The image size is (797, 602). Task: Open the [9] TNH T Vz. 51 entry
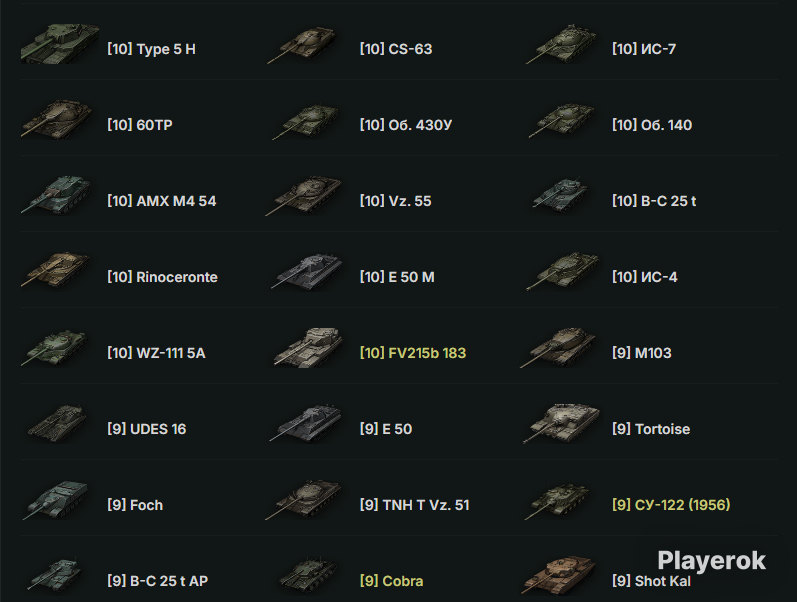click(414, 505)
